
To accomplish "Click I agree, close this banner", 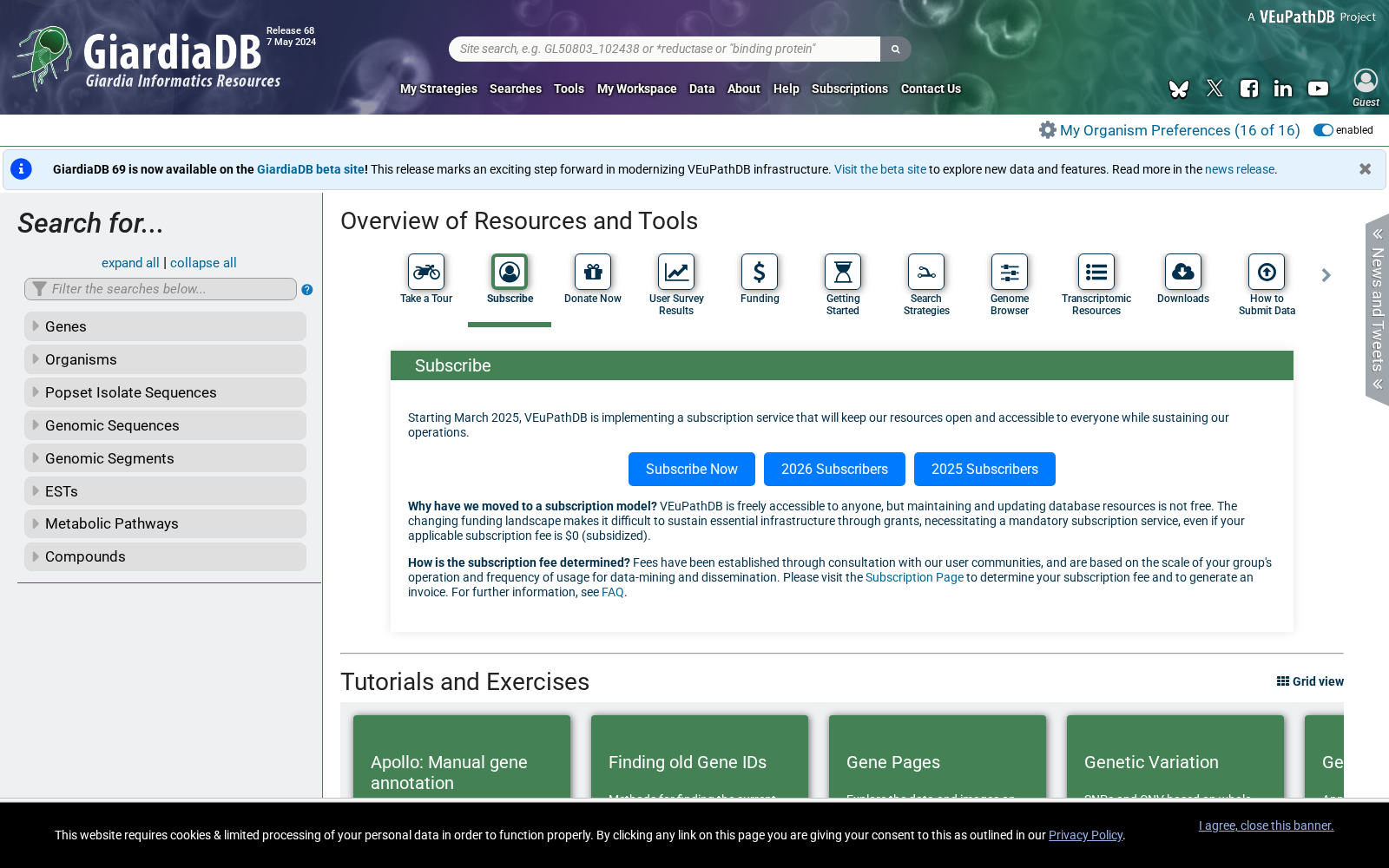I will point(1266,825).
